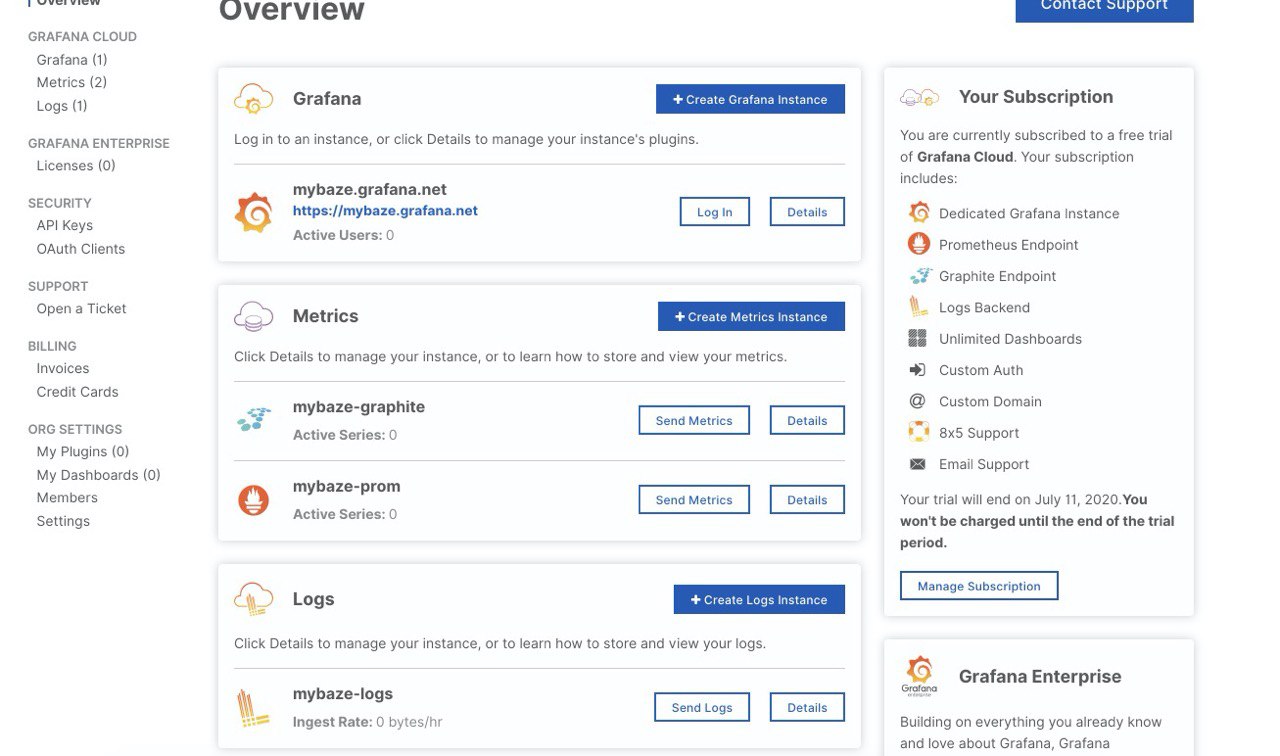Open Overview in the sidebar

click(x=68, y=3)
